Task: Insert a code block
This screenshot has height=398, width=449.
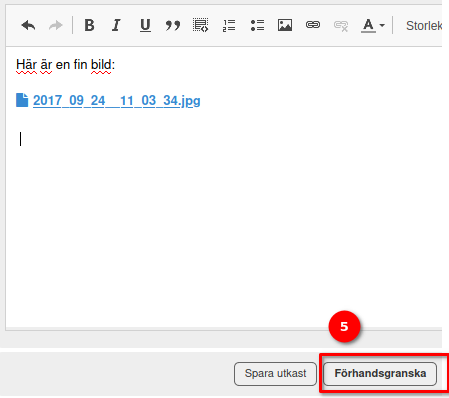Action: pyautogui.click(x=200, y=25)
